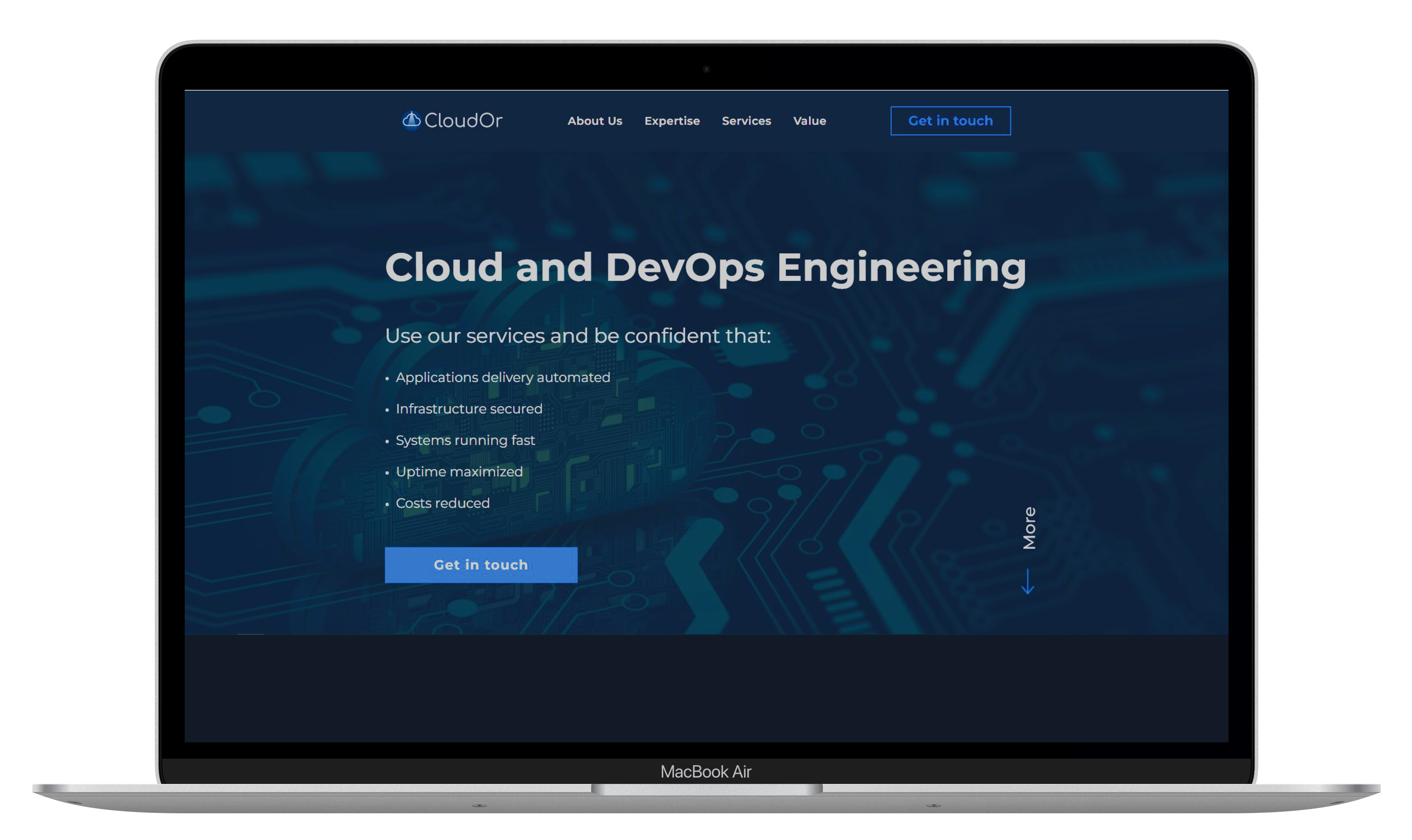Click the 'Use our services' subtitle text
1412x840 pixels.
(578, 336)
